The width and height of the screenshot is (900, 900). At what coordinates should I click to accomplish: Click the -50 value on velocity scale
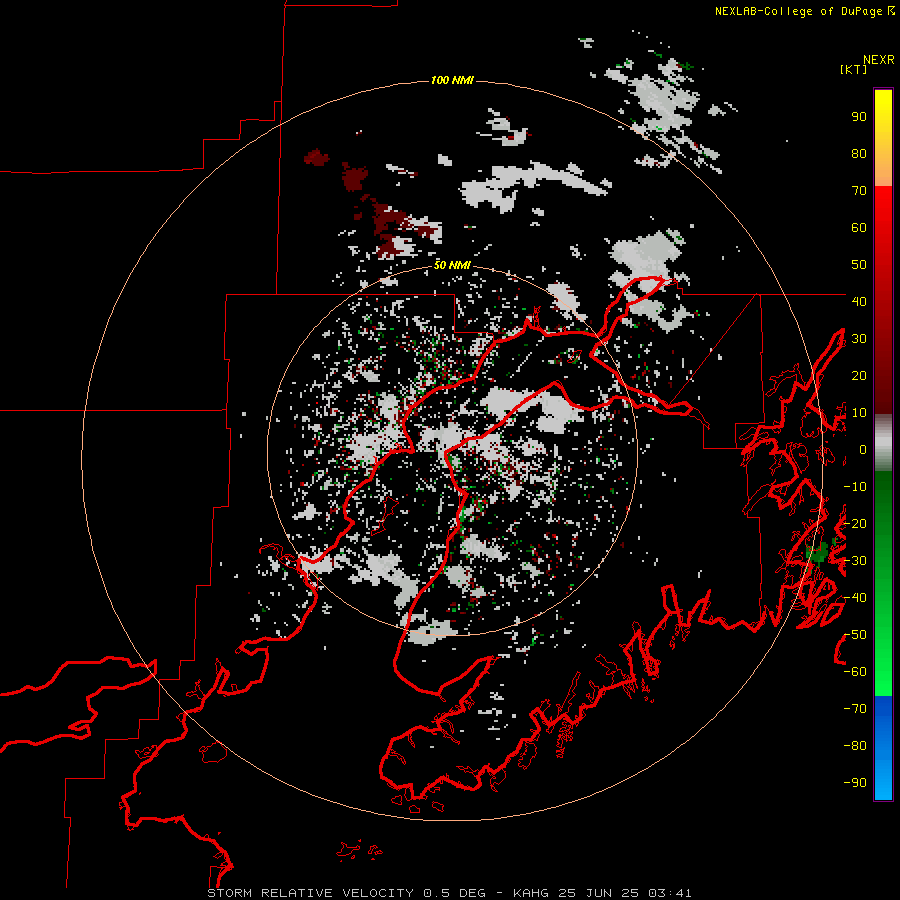(x=855, y=635)
